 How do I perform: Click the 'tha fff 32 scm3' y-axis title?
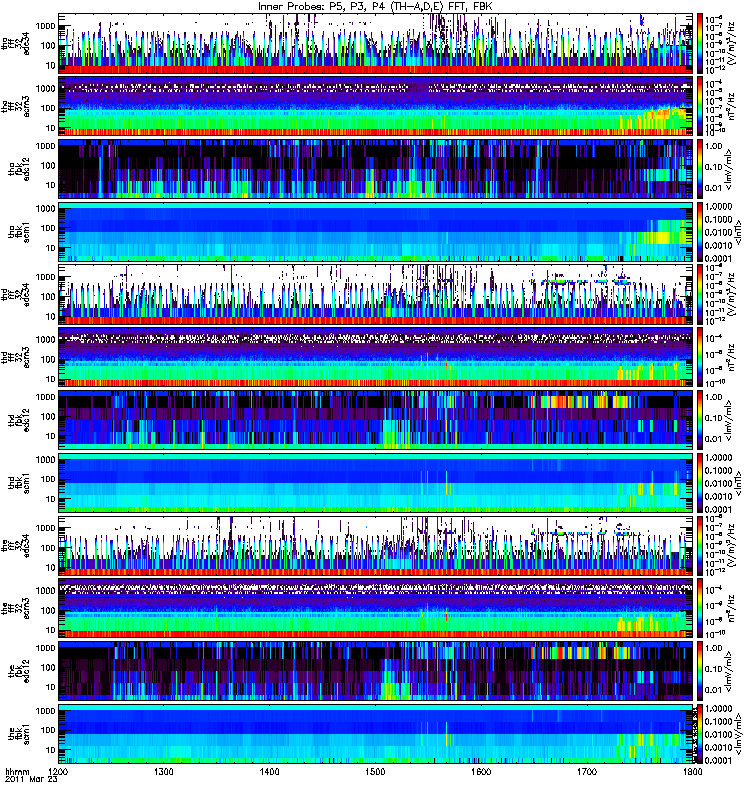[16, 106]
